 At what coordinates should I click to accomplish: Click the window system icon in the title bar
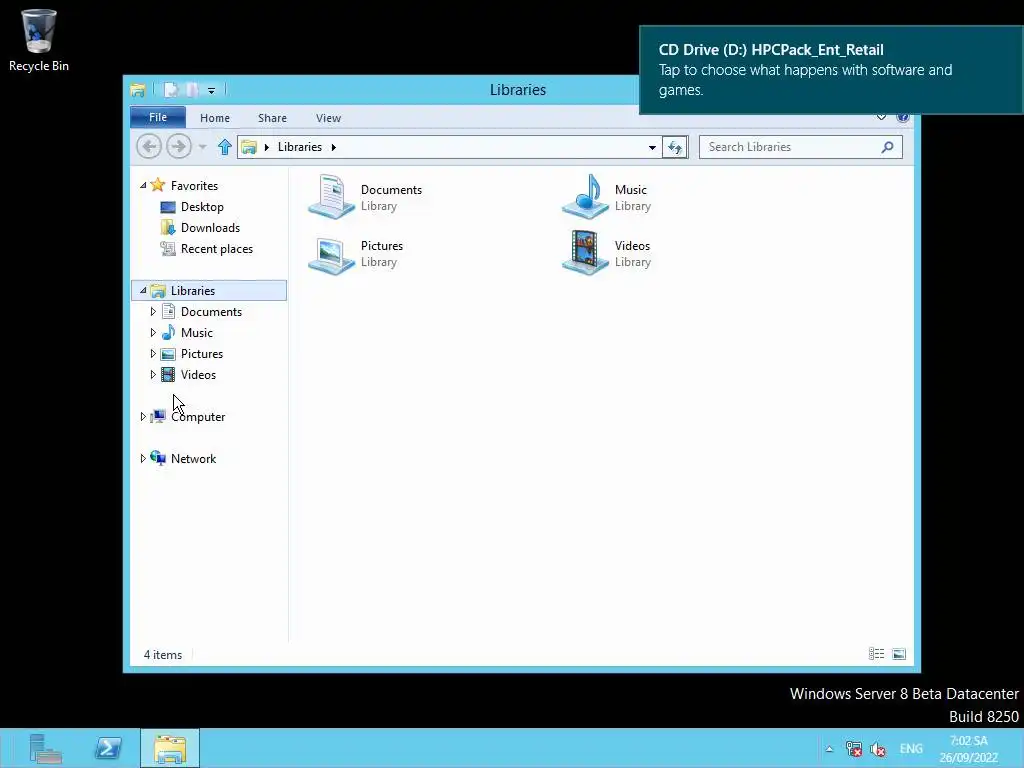[x=138, y=90]
